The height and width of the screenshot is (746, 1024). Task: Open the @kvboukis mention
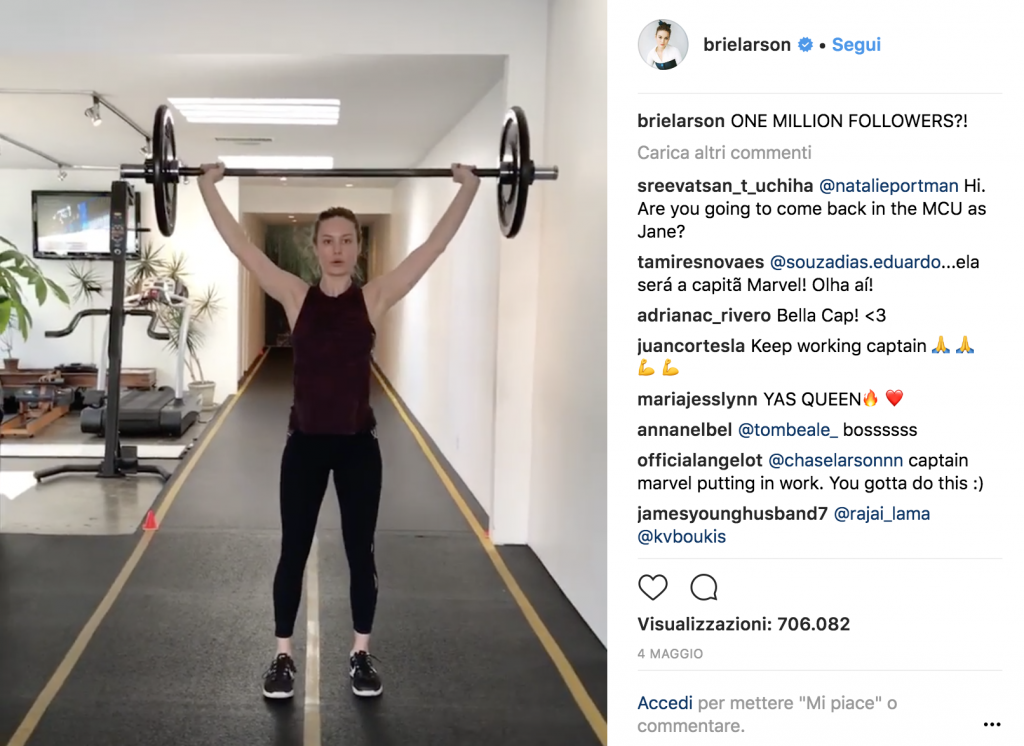tap(682, 537)
